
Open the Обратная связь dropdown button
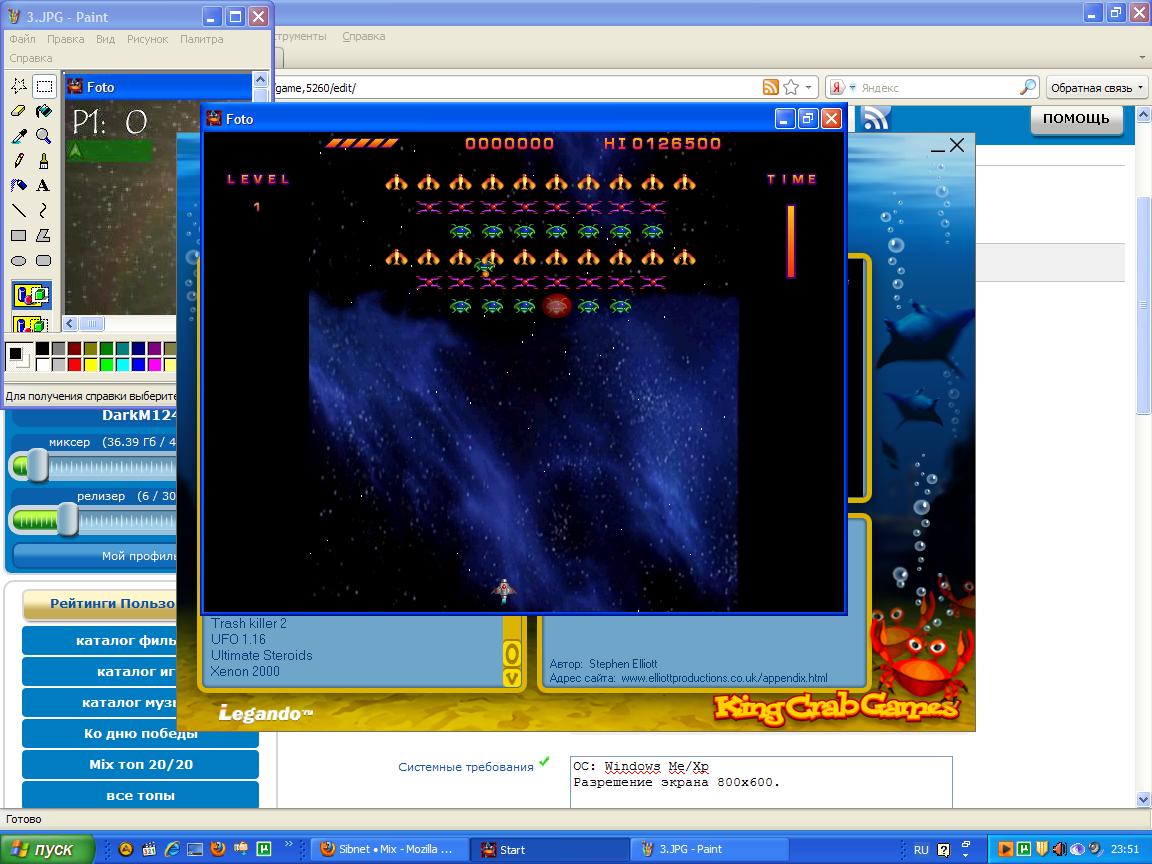[x=1097, y=87]
